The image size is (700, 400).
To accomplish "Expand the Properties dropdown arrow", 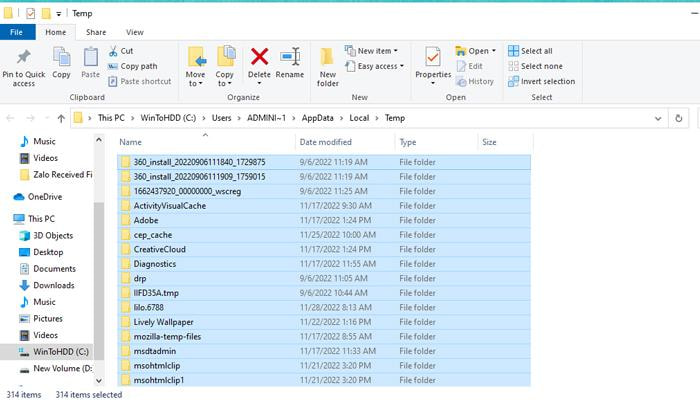I will tap(433, 83).
